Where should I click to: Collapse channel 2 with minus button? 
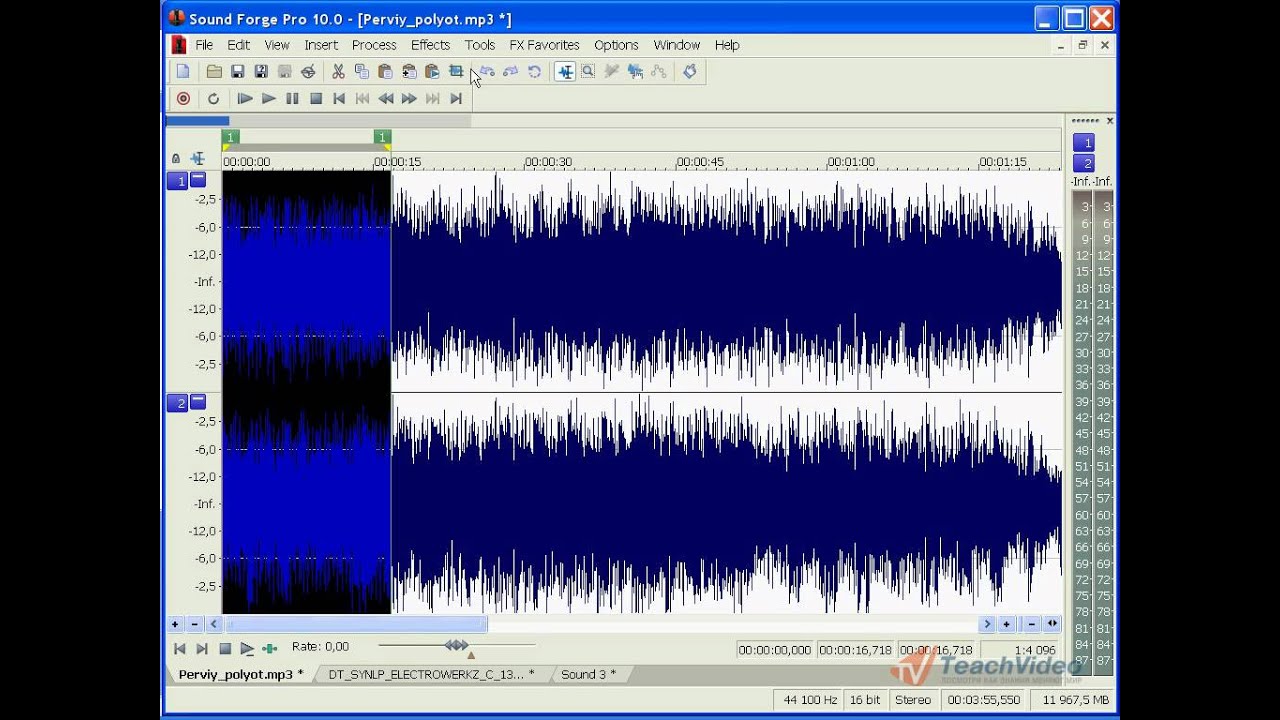point(198,402)
